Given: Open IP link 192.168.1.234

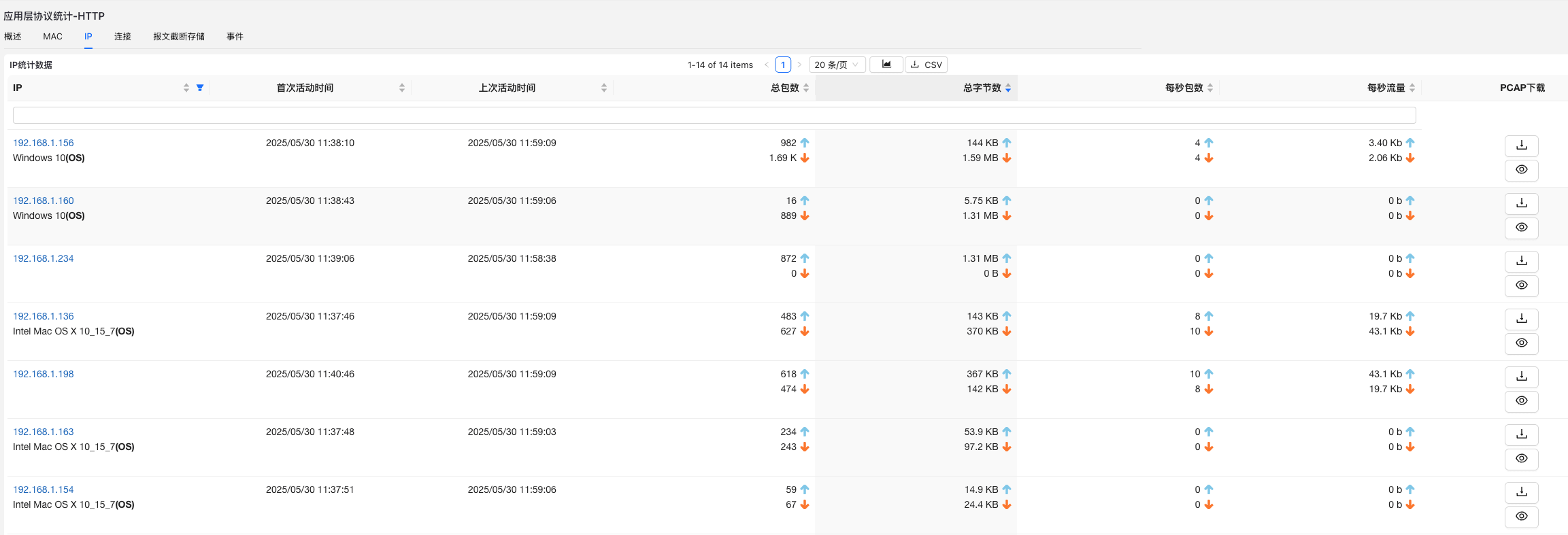Looking at the screenshot, I should tap(44, 258).
